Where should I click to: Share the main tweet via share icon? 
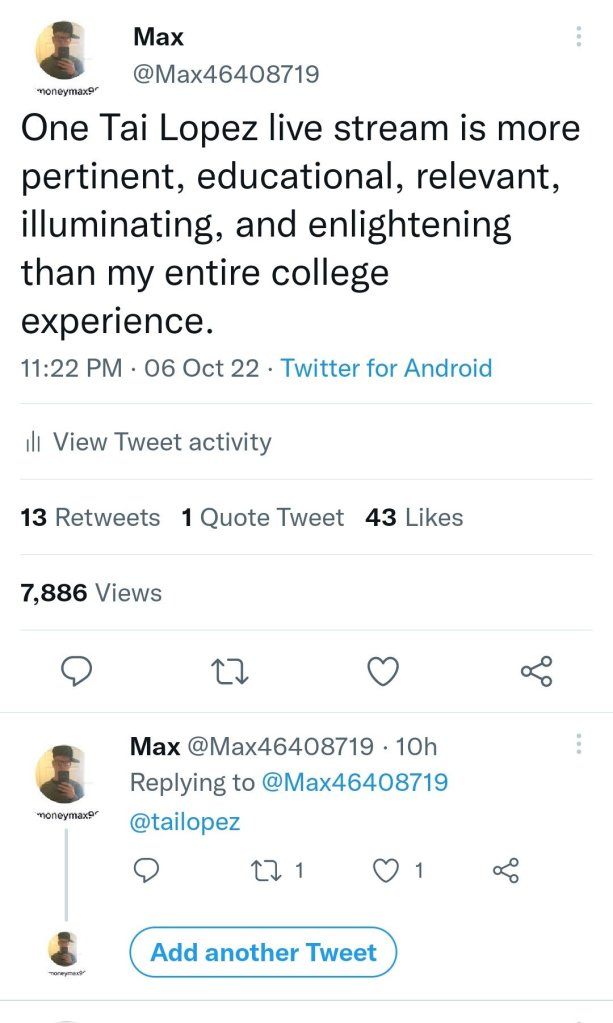coord(536,673)
